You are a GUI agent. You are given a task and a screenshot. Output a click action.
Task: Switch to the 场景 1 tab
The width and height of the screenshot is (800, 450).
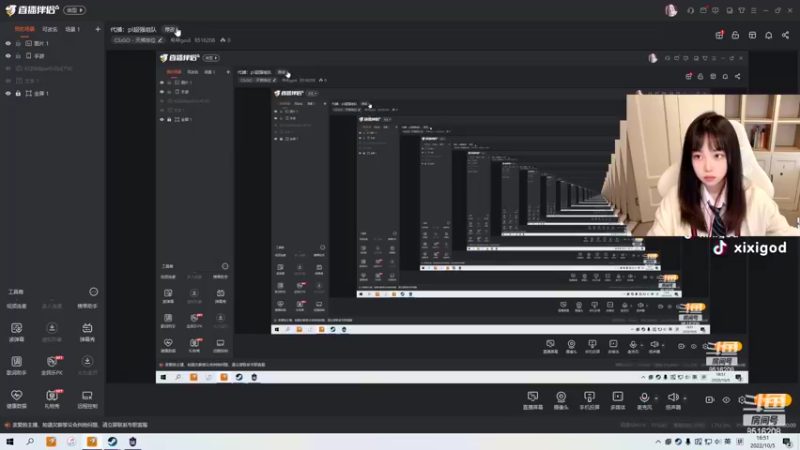click(72, 29)
